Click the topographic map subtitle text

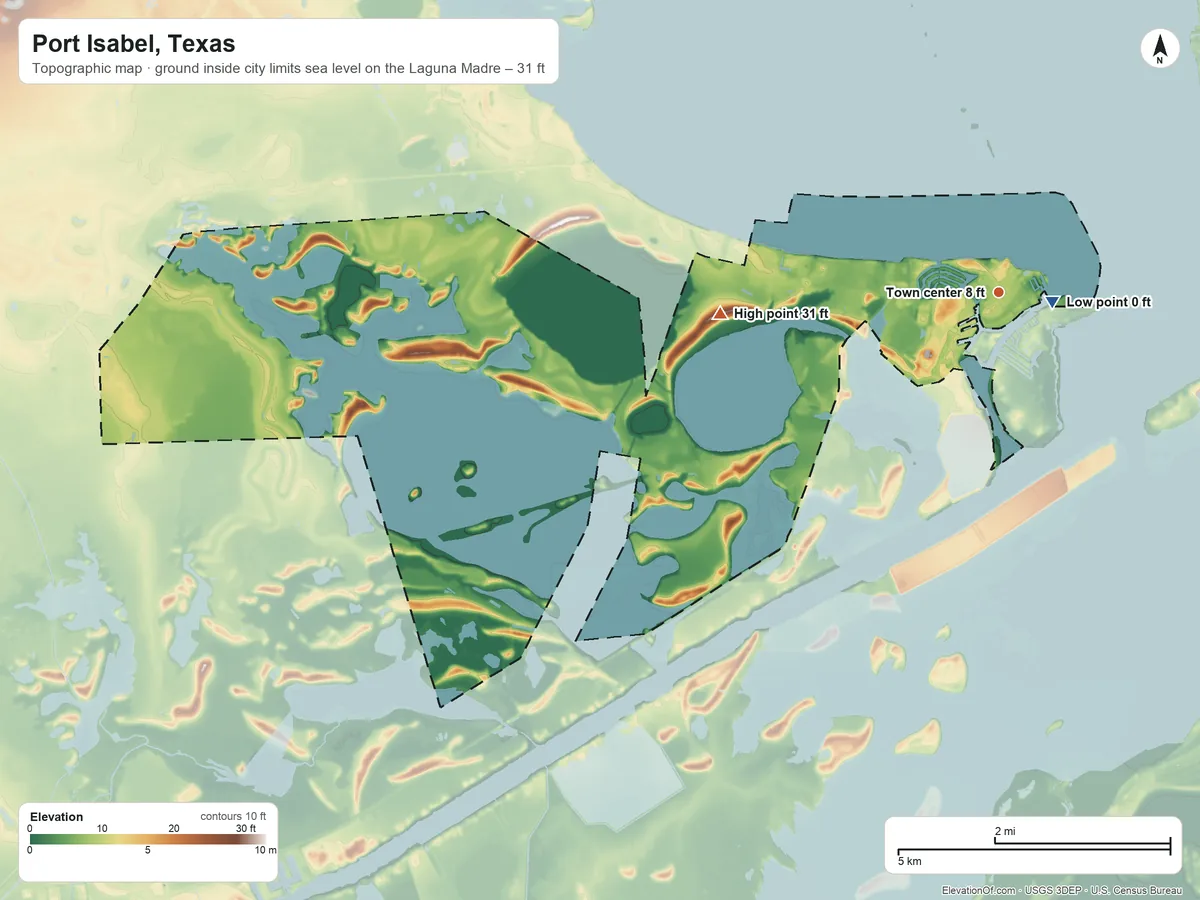coord(288,71)
